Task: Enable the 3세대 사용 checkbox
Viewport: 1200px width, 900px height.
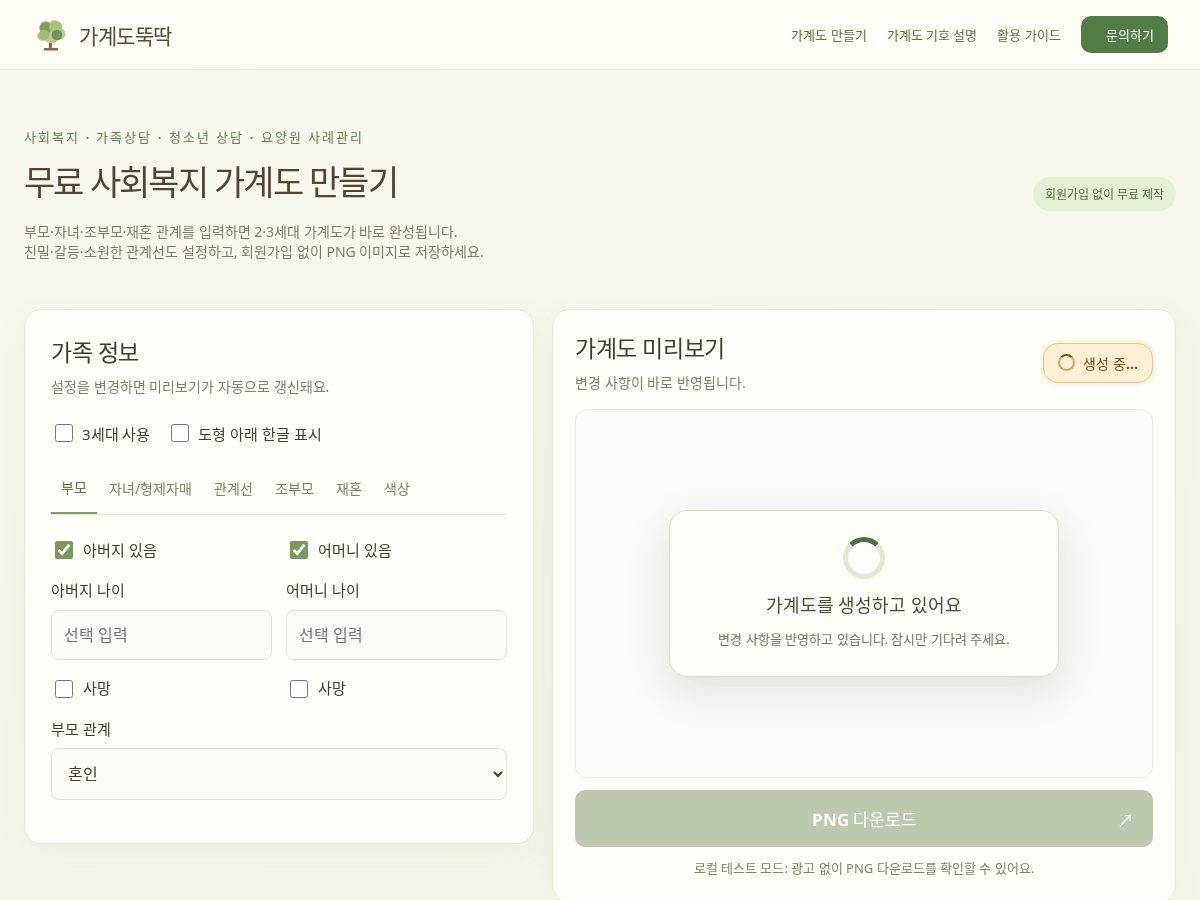Action: click(x=64, y=433)
